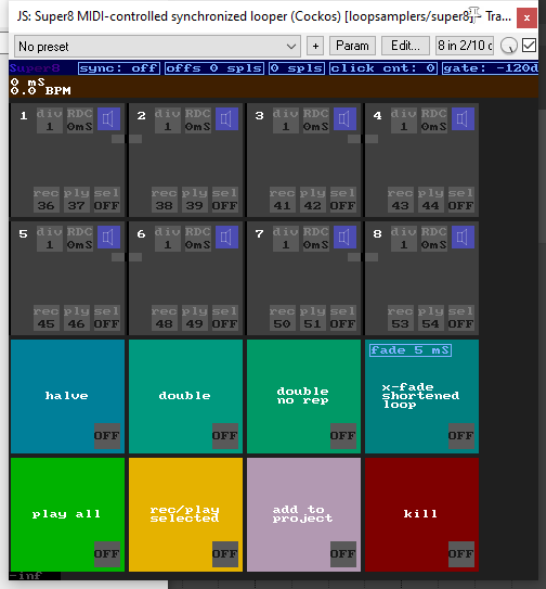
Task: Click div 1 value on loop 1
Action: (50, 120)
